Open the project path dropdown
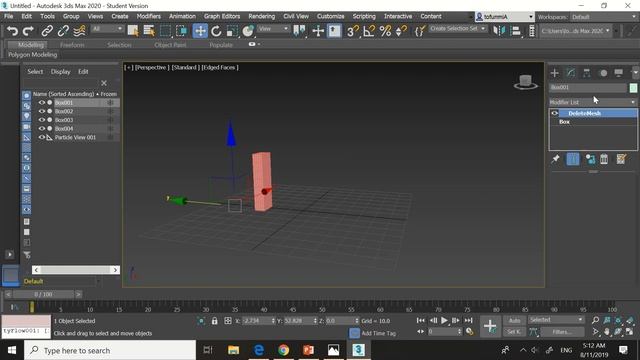Screen dimensions: 640x360 tap(576, 31)
